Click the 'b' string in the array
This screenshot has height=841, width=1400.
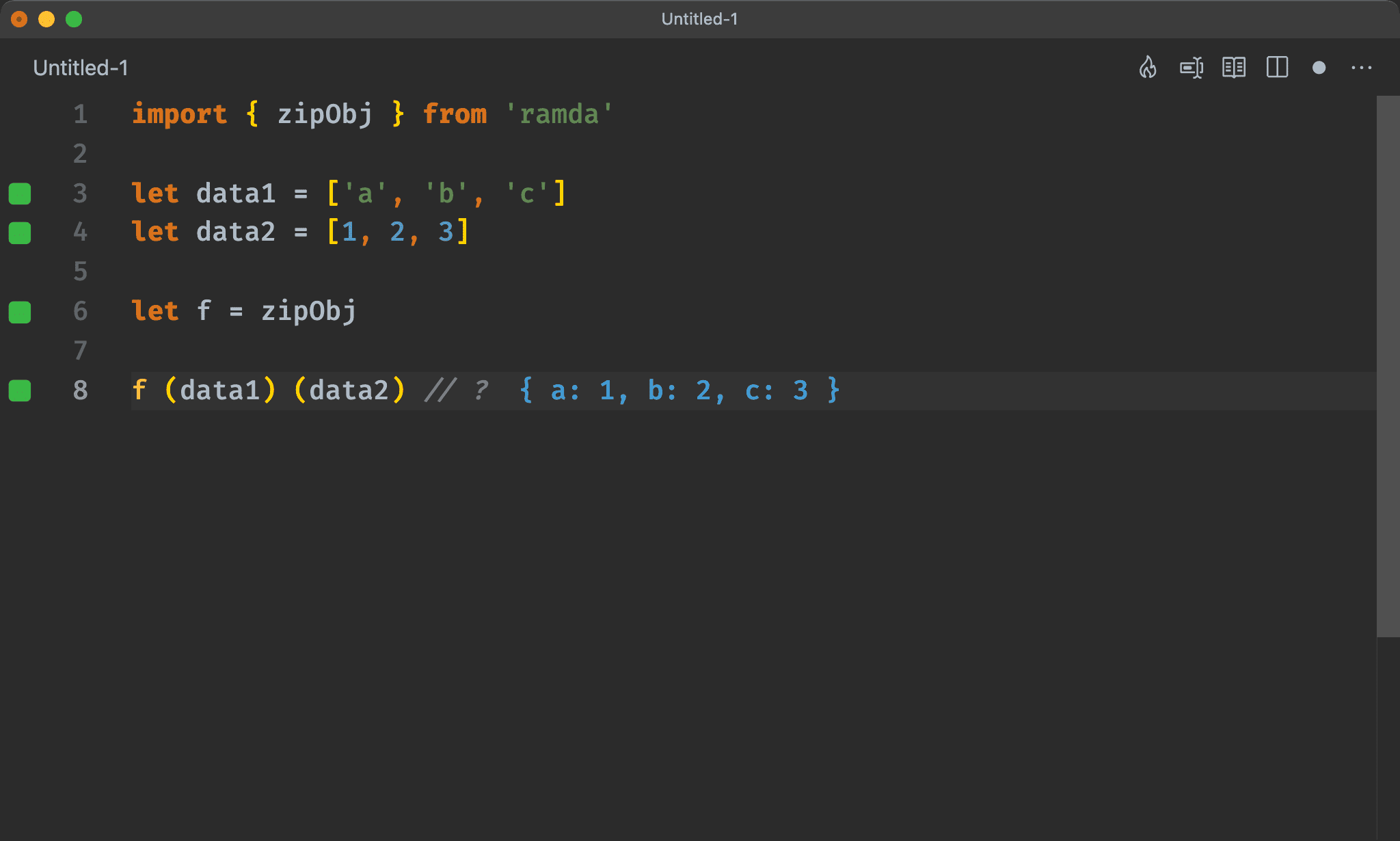(446, 193)
